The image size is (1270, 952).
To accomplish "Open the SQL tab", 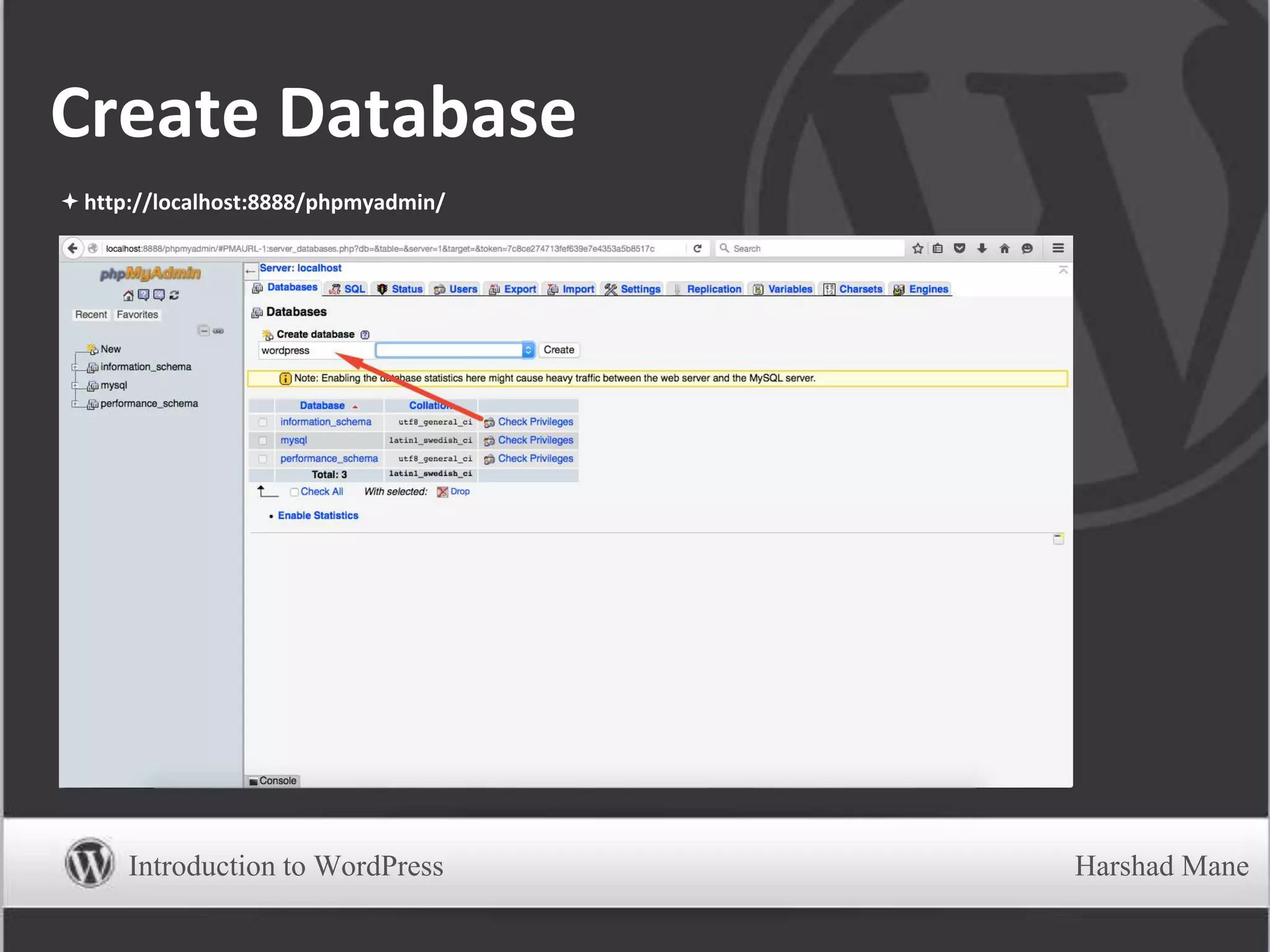I will (x=348, y=289).
